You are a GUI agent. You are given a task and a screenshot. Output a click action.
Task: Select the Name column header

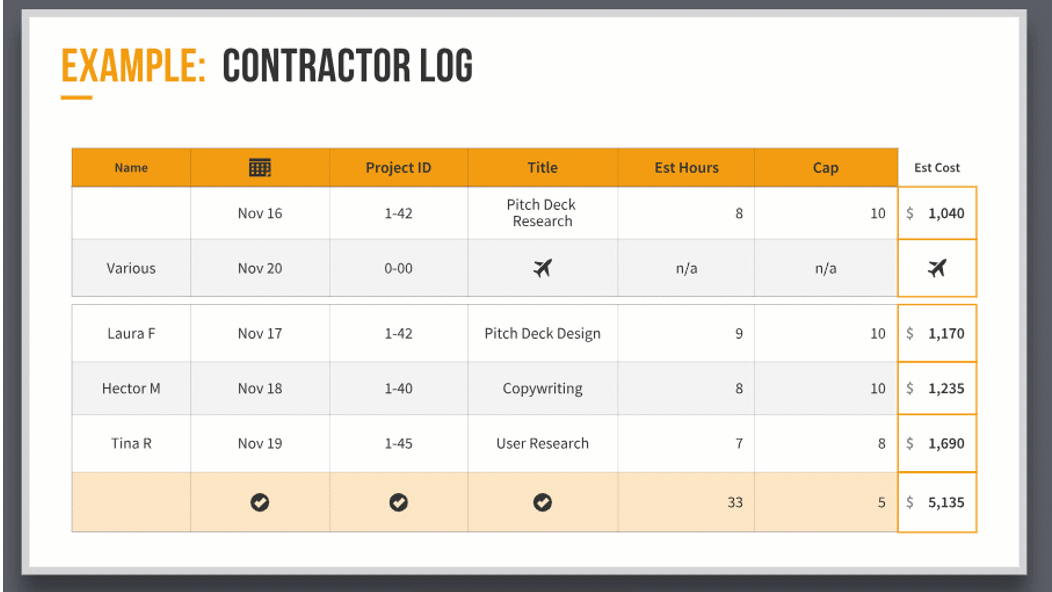(131, 168)
